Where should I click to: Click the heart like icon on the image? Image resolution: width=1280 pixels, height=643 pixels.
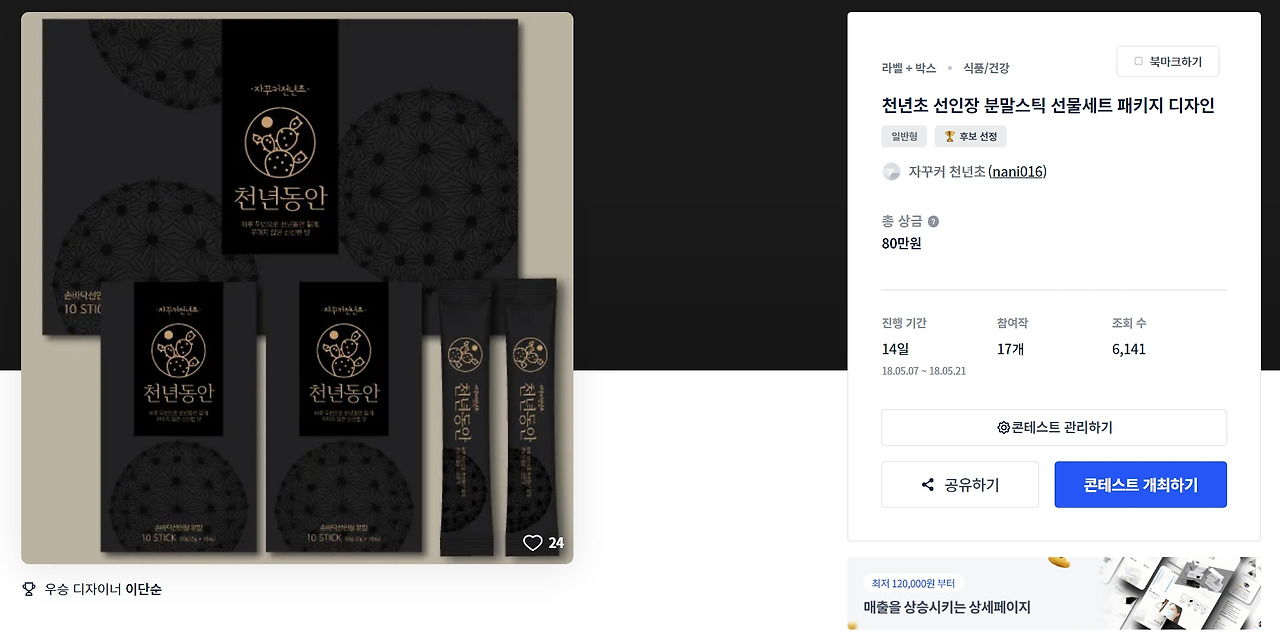click(x=533, y=543)
